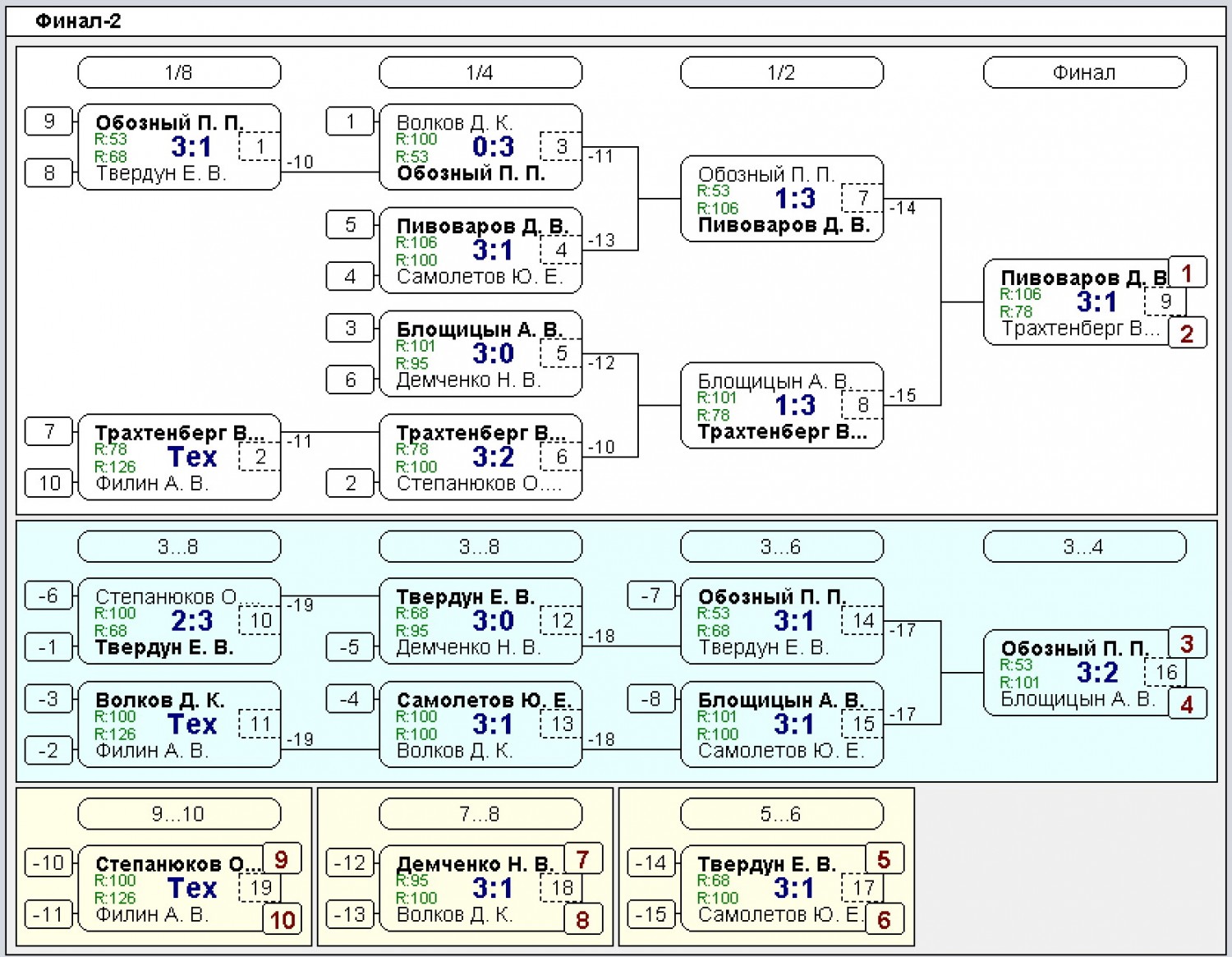Click seed box 7 beside Трахтенберг 1/8 match
The image size is (1232, 957).
pos(49,430)
